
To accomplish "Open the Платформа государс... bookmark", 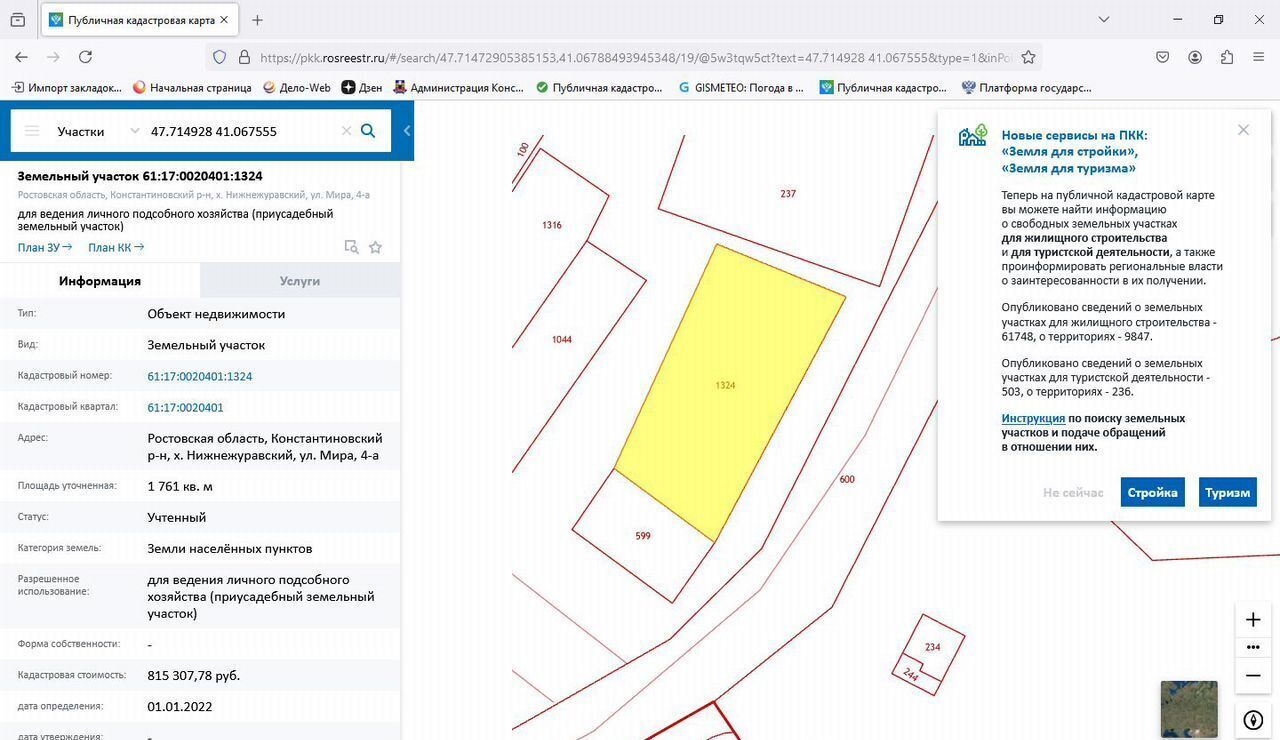I will [1027, 88].
